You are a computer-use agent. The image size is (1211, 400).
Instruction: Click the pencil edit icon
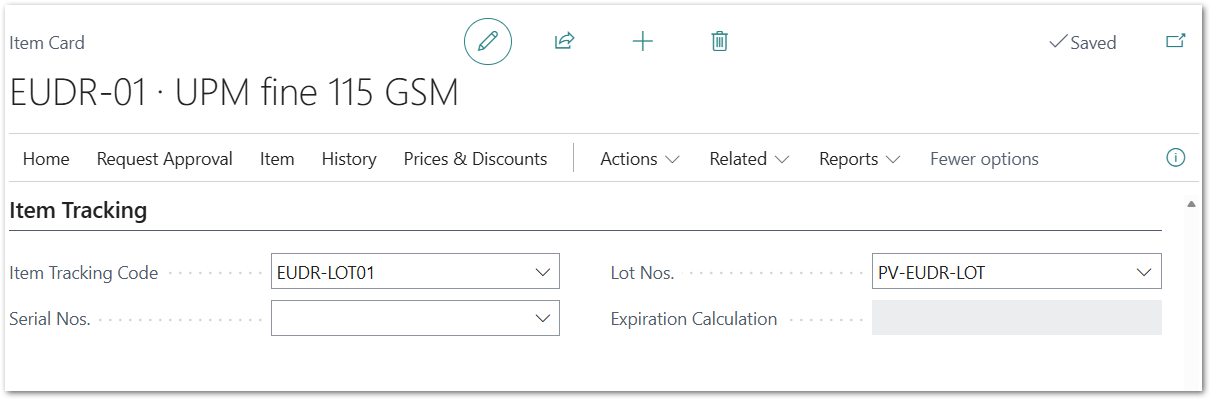[488, 42]
